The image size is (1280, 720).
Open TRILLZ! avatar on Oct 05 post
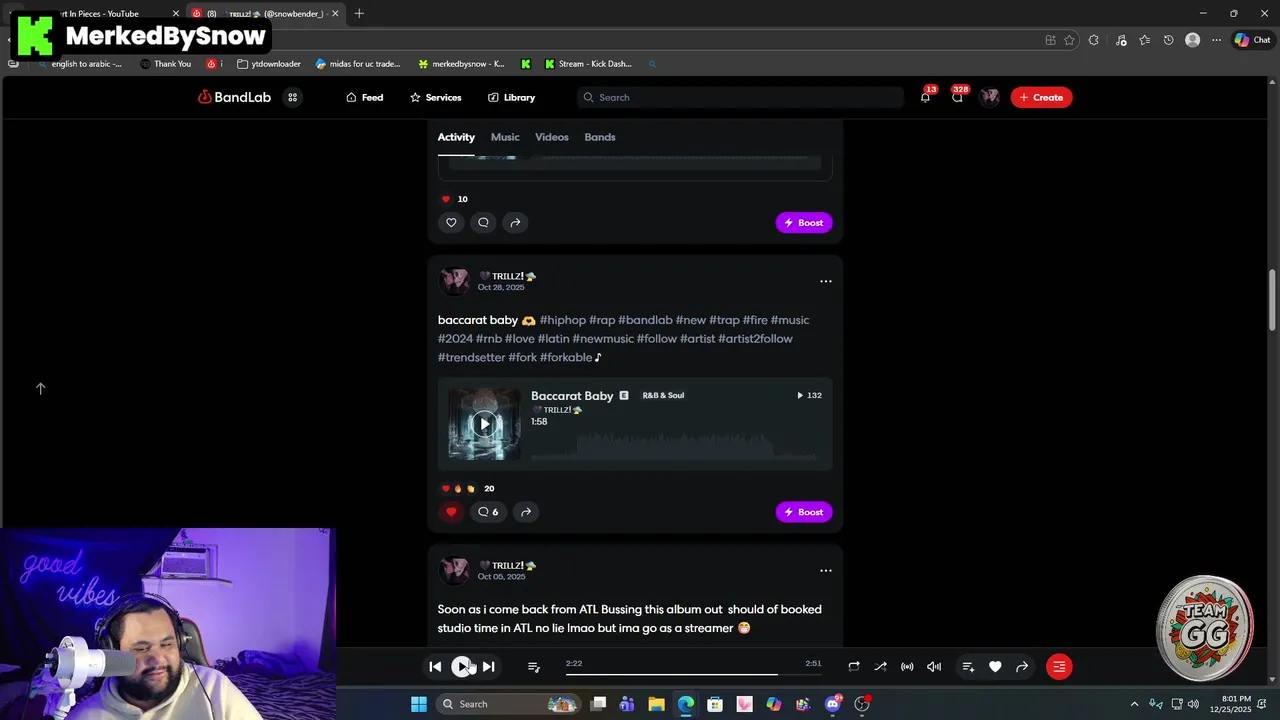[454, 570]
